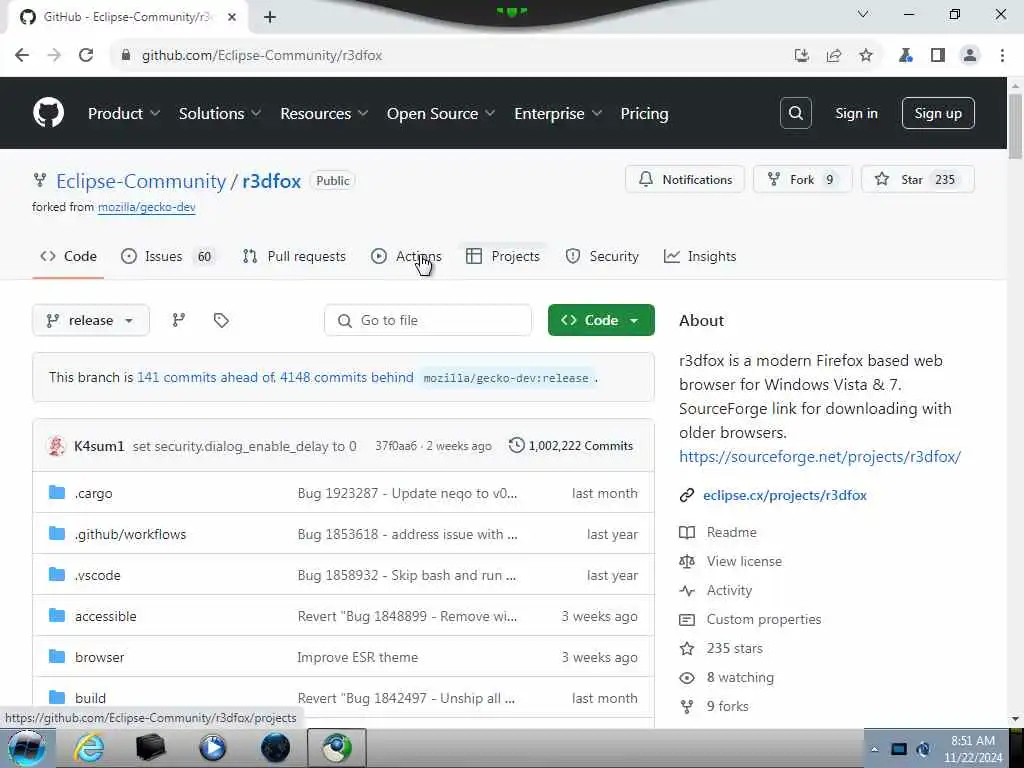Open the Actions tab
Viewport: 1024px width, 768px height.
point(406,256)
